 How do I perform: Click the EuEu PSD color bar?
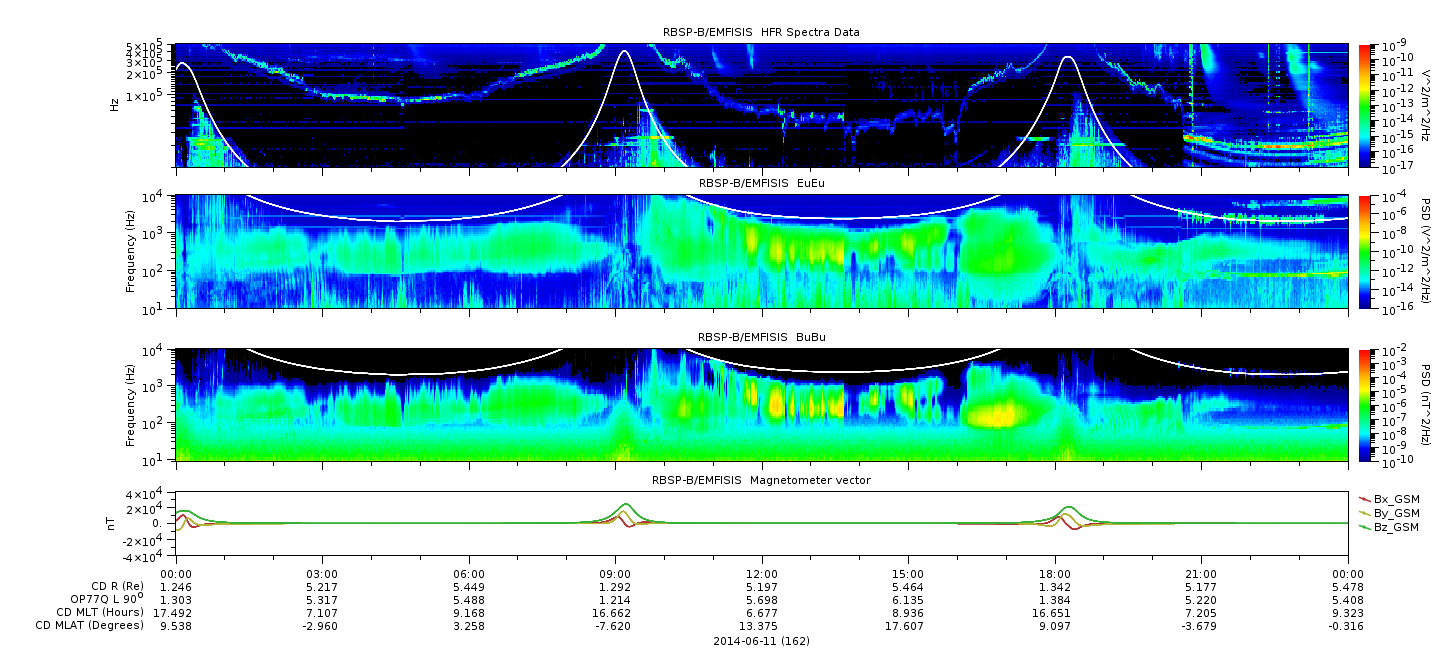1366,252
